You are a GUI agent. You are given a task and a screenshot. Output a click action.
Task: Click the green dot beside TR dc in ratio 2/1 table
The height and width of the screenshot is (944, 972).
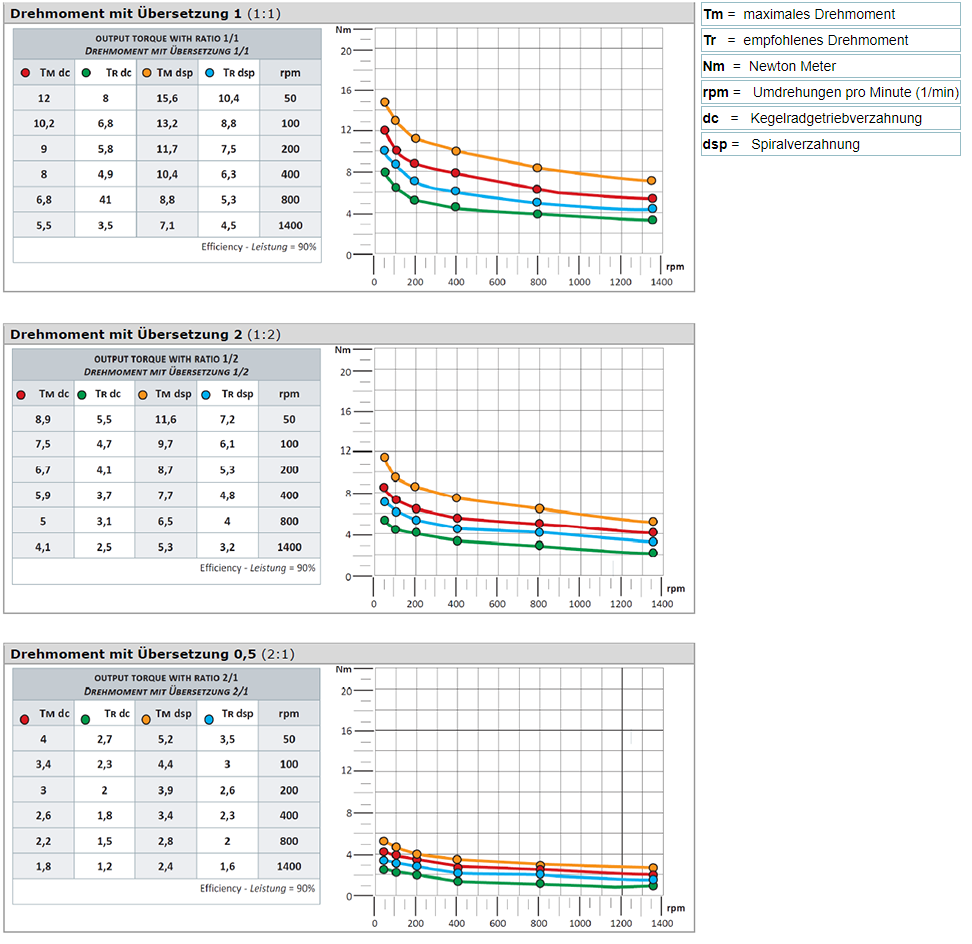tap(86, 720)
